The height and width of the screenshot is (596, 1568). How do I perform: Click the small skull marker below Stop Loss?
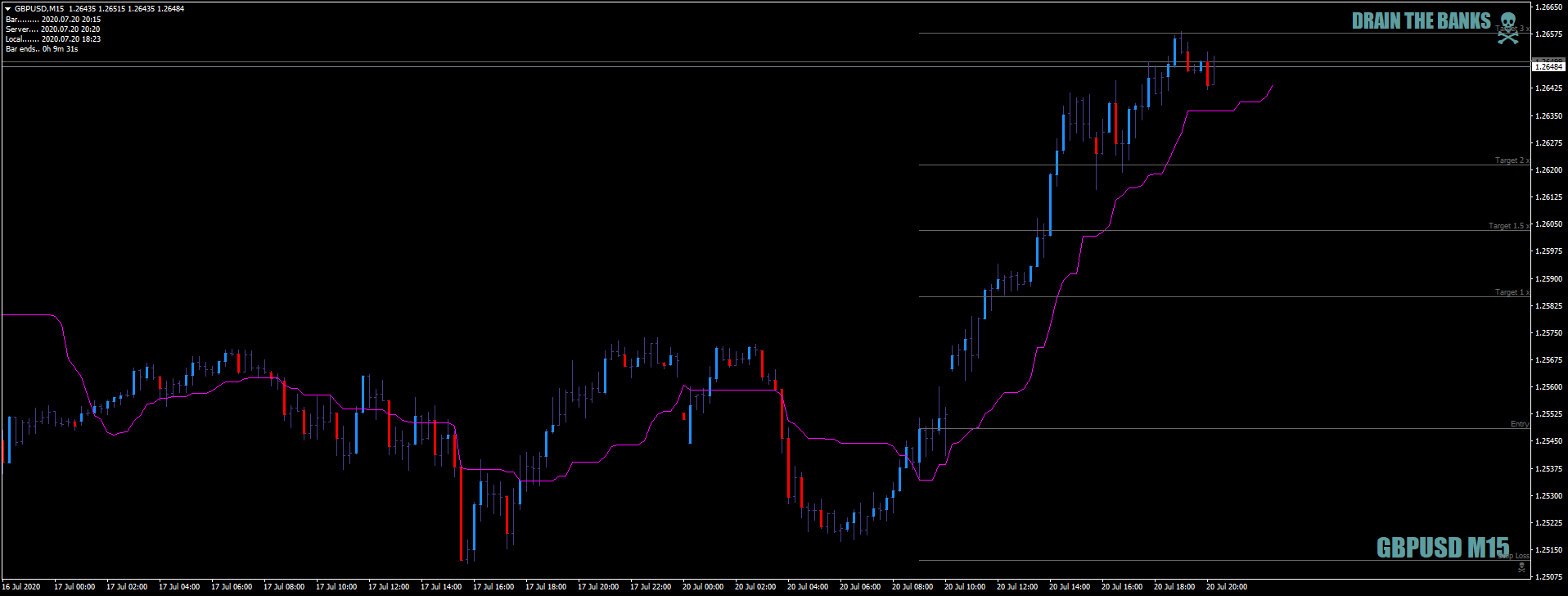[x=1521, y=566]
